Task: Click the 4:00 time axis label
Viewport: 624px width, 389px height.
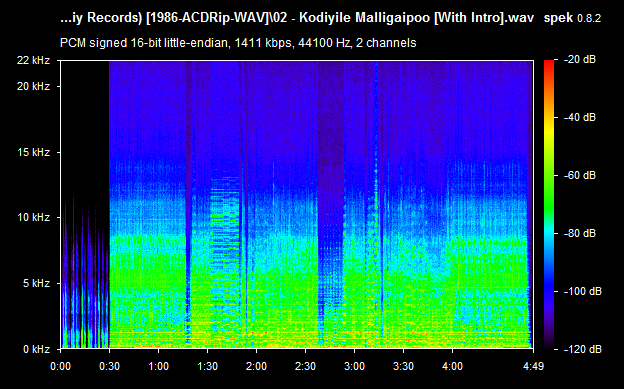Action: [452, 366]
